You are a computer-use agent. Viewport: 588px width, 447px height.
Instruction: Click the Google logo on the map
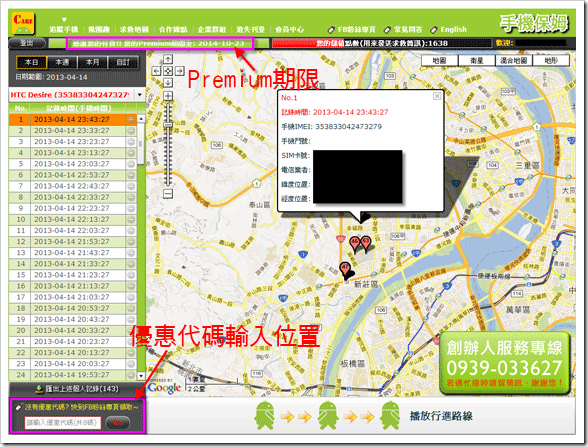click(x=164, y=388)
